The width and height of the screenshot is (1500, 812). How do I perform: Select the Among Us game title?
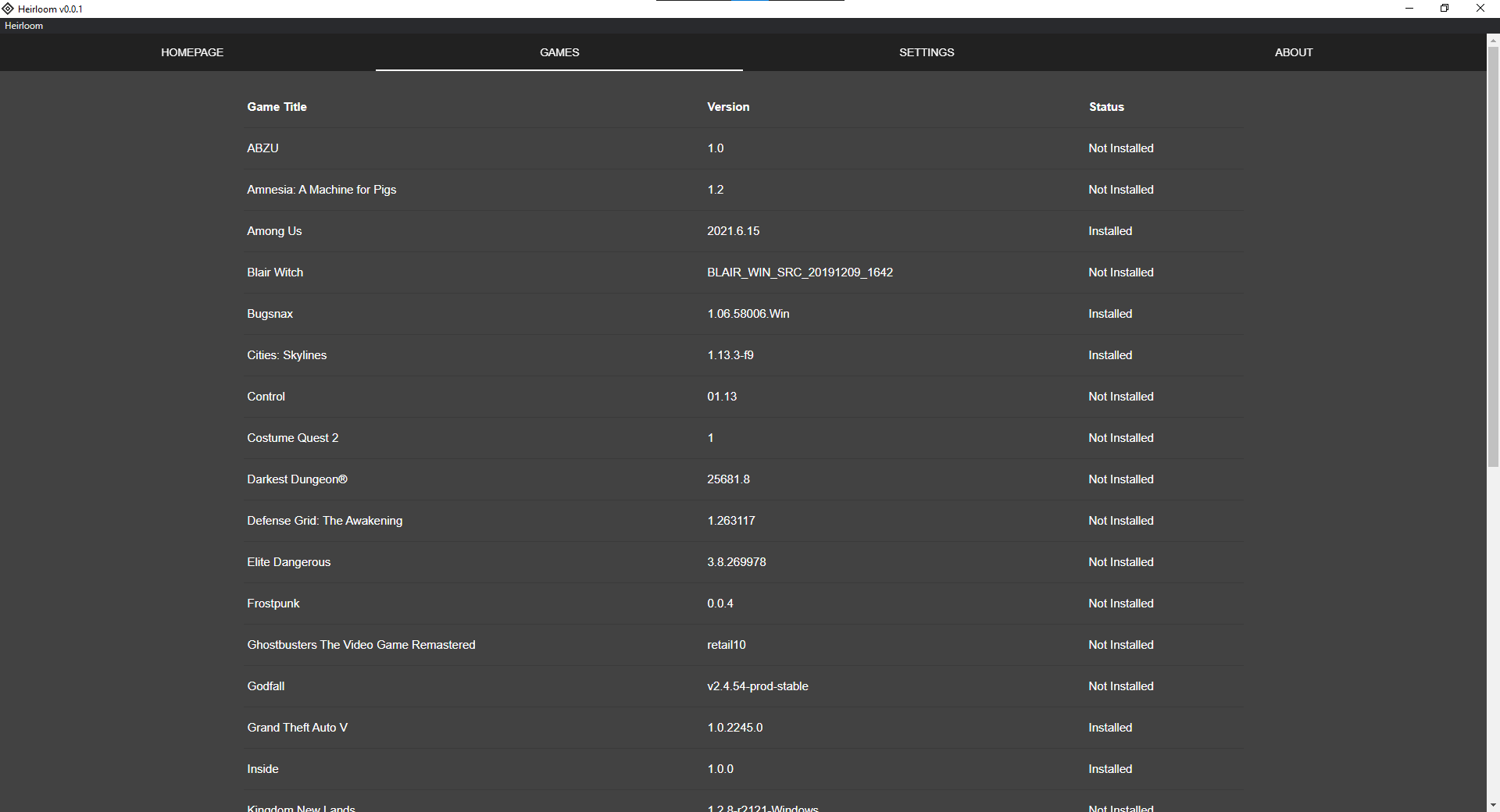click(x=274, y=231)
